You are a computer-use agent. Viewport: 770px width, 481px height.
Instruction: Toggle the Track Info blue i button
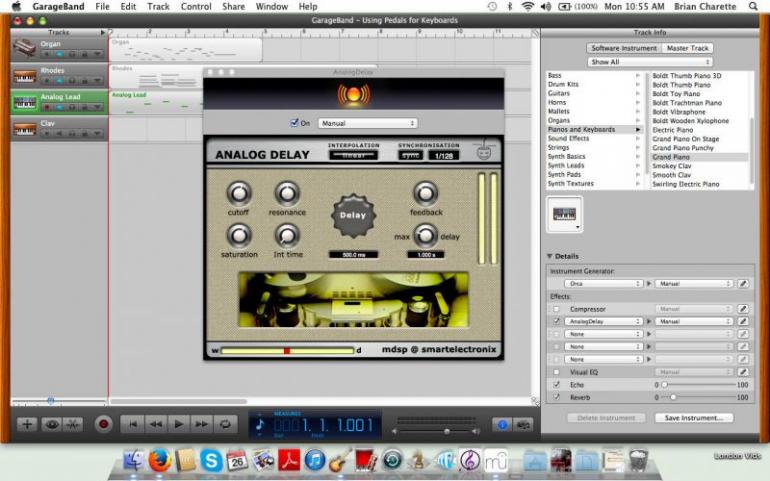pyautogui.click(x=502, y=424)
